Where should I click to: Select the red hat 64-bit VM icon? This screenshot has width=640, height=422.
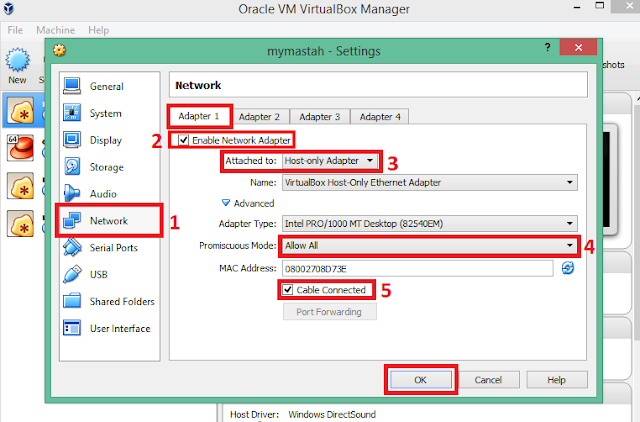coord(20,148)
